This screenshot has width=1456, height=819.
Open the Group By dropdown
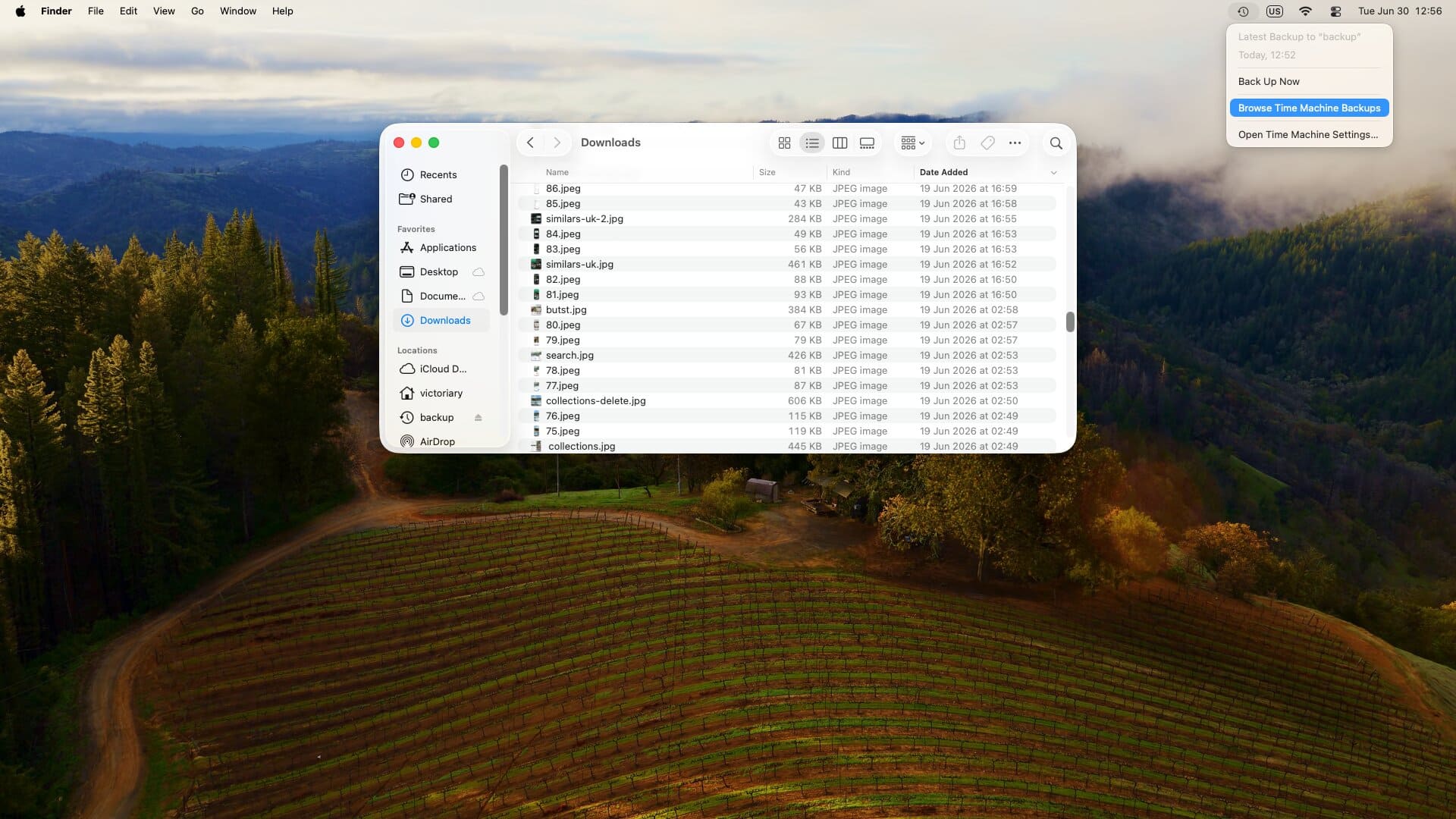912,143
